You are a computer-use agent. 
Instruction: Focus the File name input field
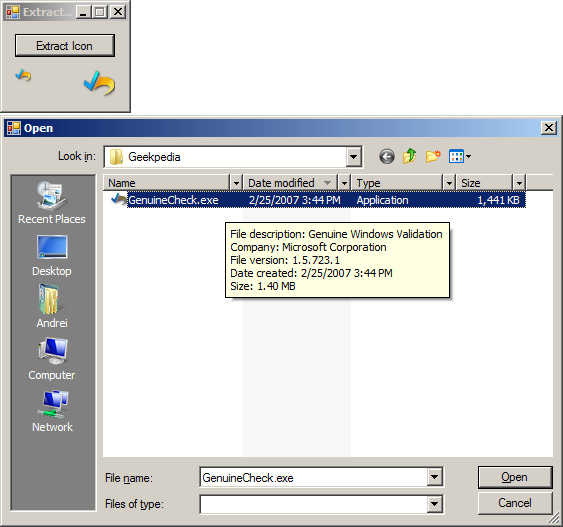(x=314, y=477)
